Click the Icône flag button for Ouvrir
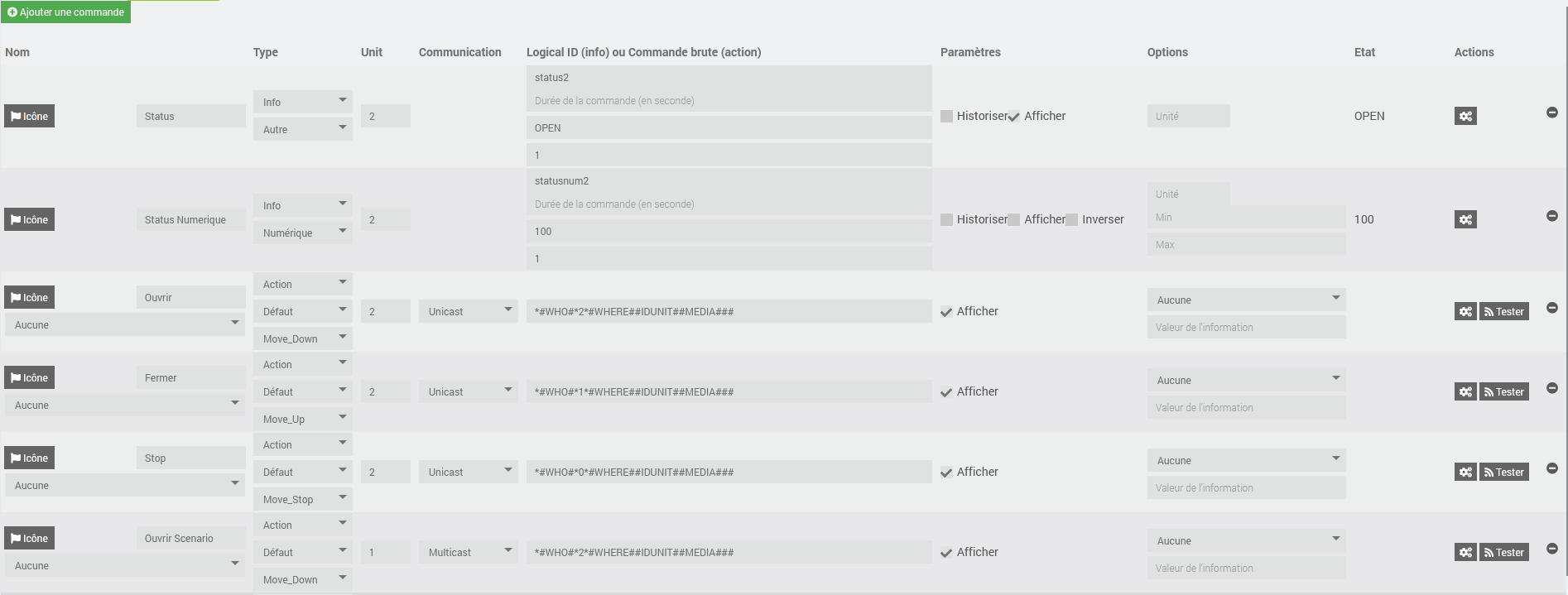The image size is (1568, 595). pos(30,298)
